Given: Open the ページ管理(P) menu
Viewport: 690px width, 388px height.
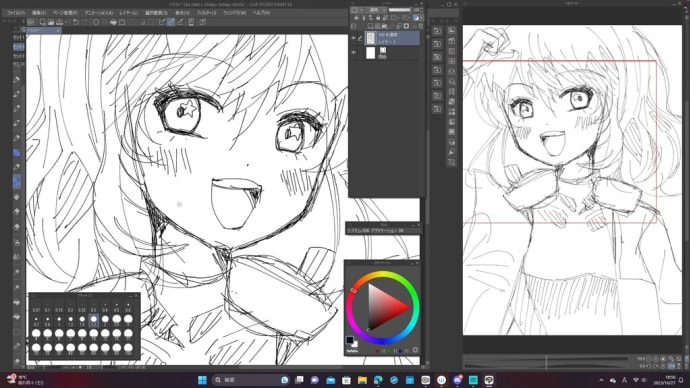Looking at the screenshot, I should pos(65,13).
